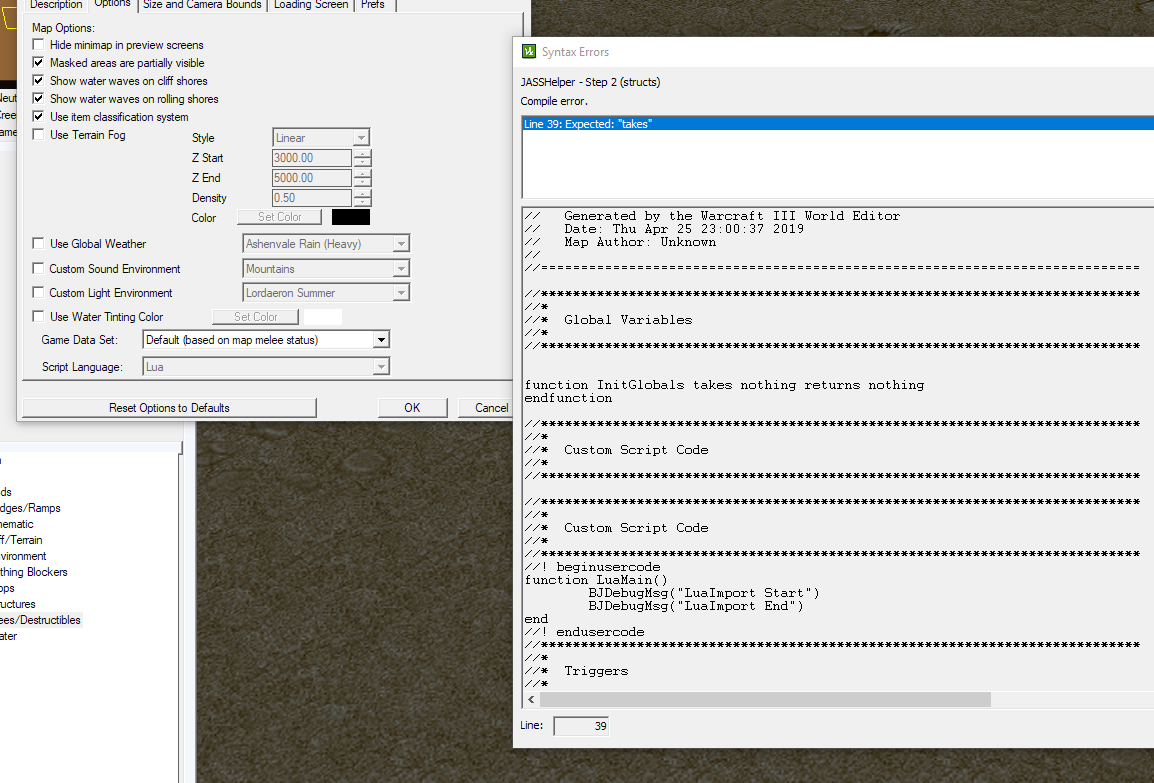Screen dimensions: 1154x783
Task: Enable Use Terrain Fog checkbox
Action: point(38,134)
